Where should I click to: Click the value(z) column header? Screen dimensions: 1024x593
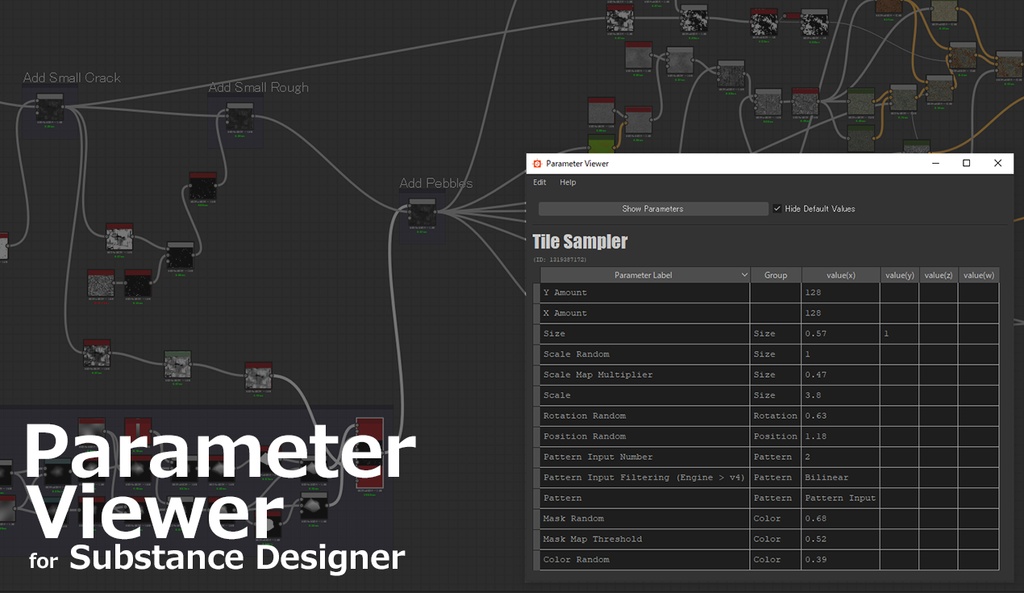(x=938, y=275)
